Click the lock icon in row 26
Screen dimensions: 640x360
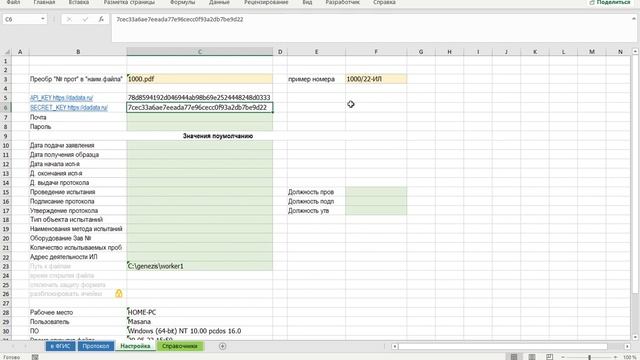tap(119, 293)
